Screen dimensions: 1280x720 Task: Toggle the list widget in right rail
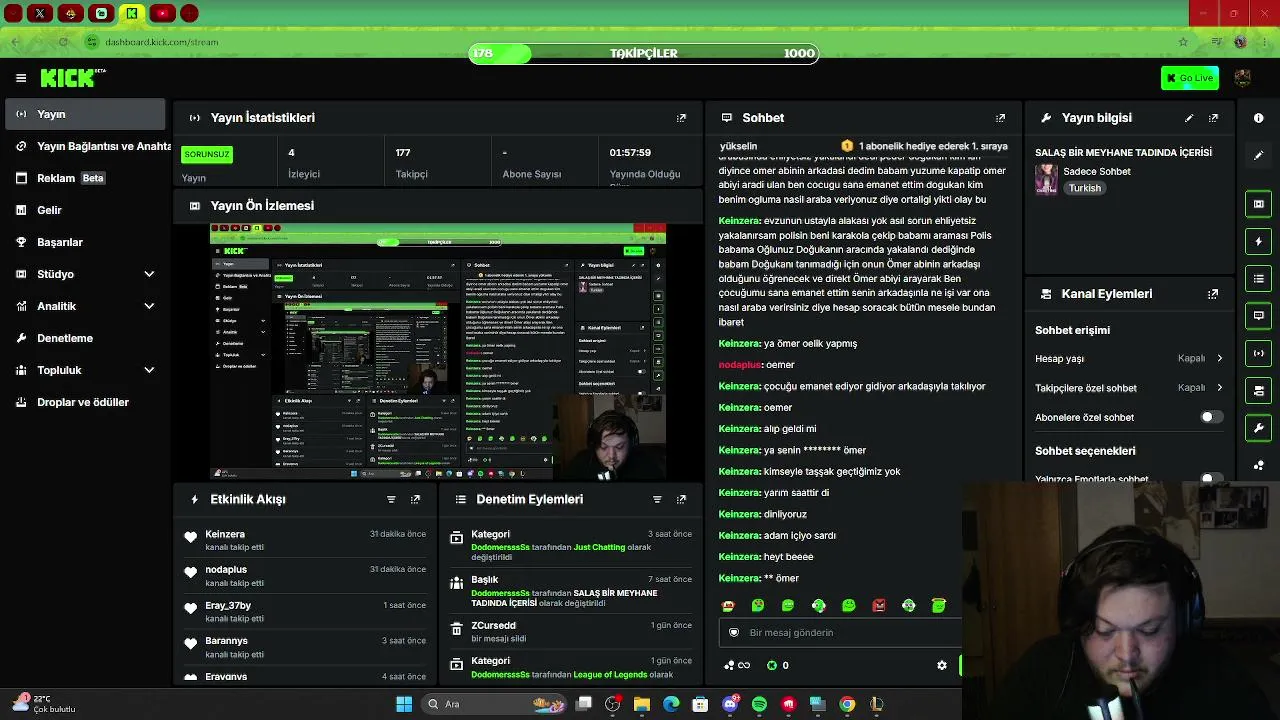click(1259, 278)
